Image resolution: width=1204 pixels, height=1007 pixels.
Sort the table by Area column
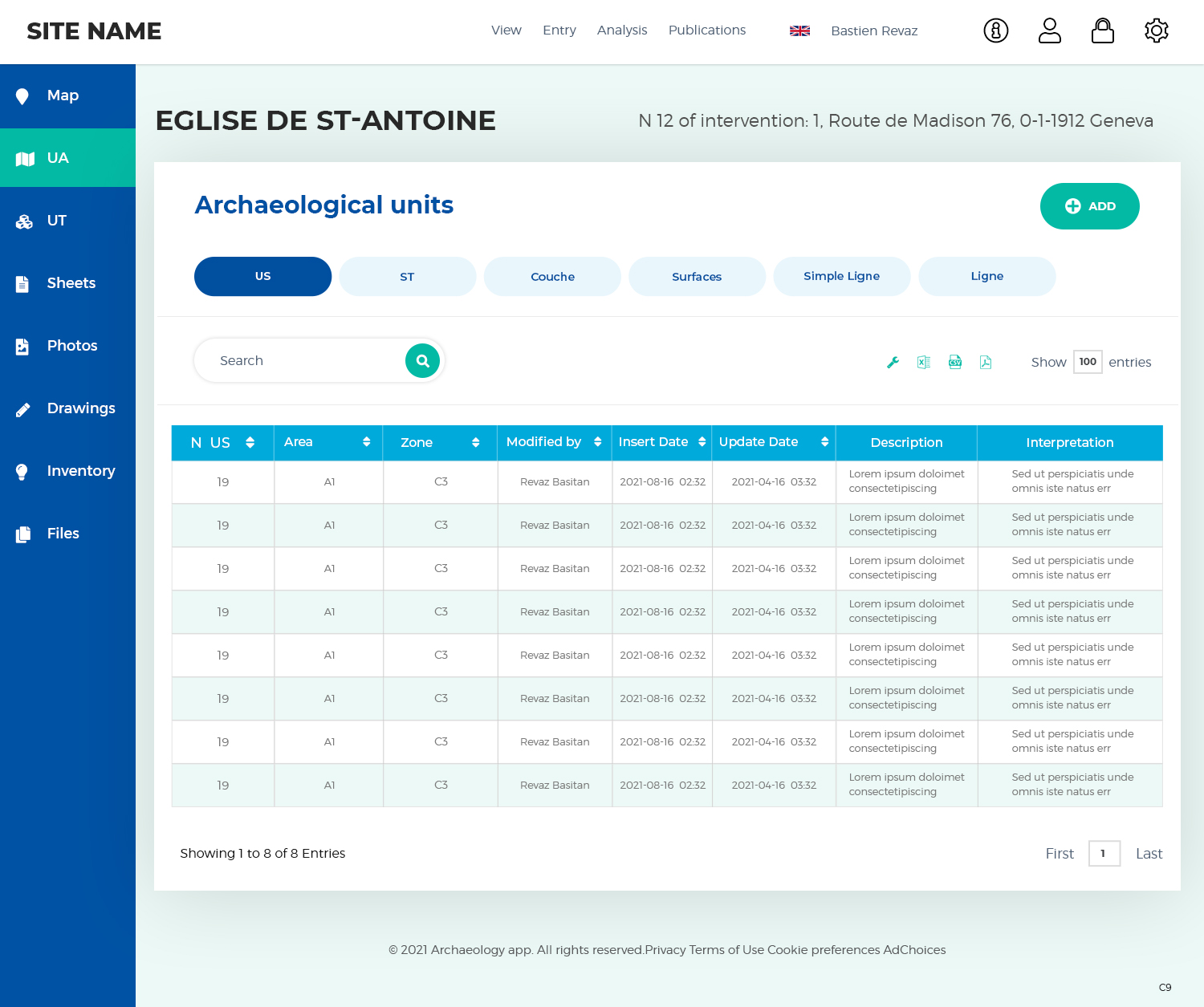[x=366, y=442]
